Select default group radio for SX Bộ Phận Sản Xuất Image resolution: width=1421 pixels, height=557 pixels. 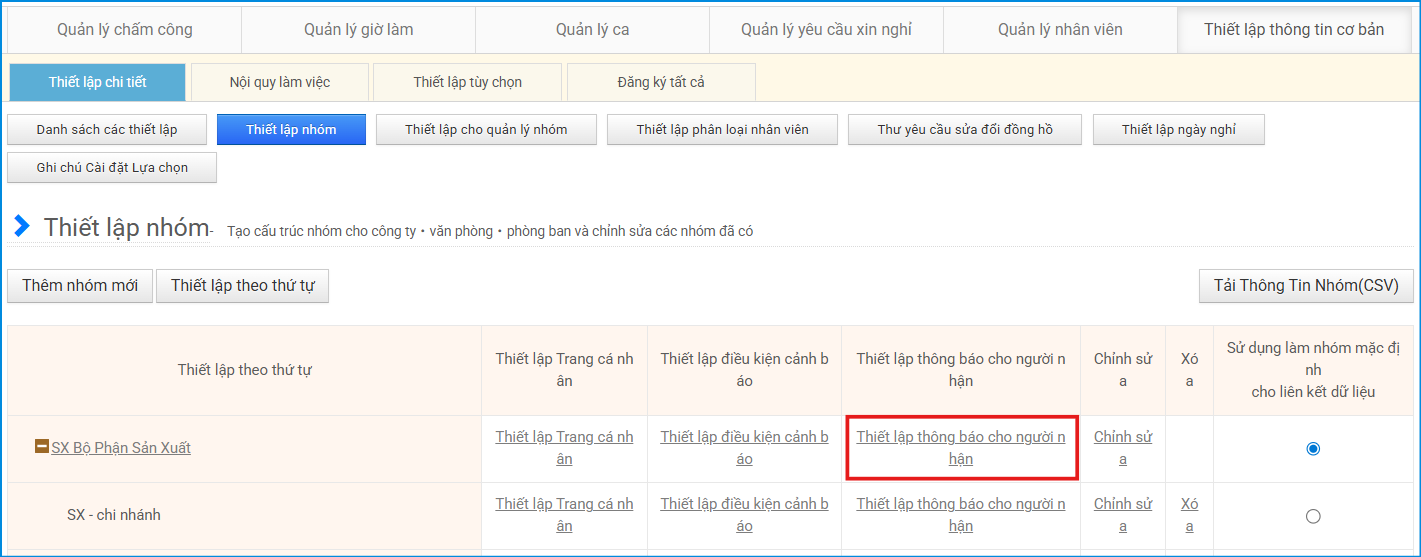[1312, 449]
